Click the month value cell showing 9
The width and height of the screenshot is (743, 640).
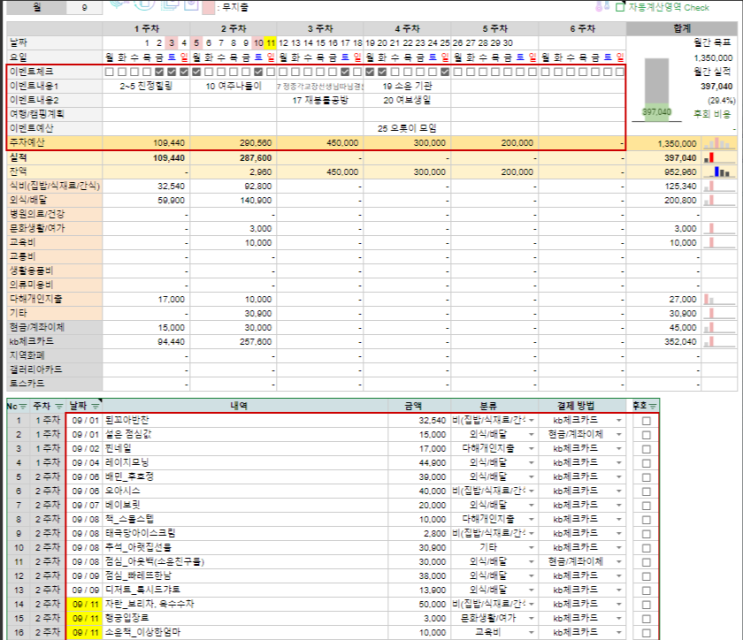pyautogui.click(x=84, y=8)
